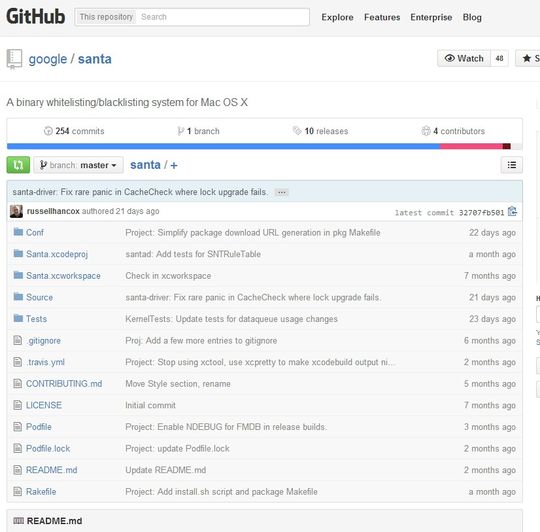Click the releases tag icon

(x=297, y=131)
